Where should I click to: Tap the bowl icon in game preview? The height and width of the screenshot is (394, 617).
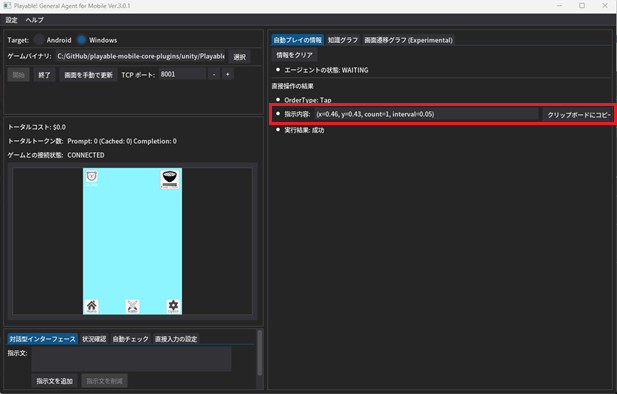pos(170,179)
